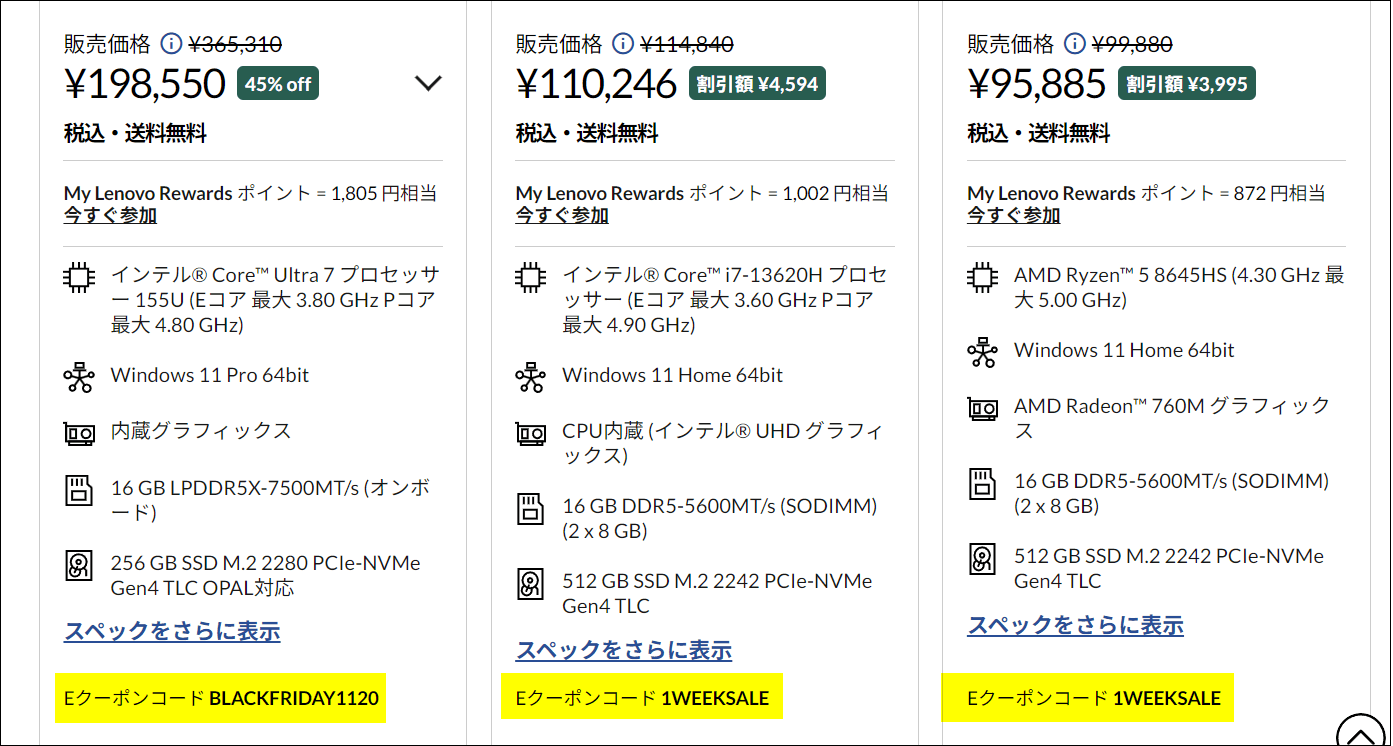Click memory icon beside 16 GB LPDDR5X
Viewport: 1393px width, 746px height.
79,490
